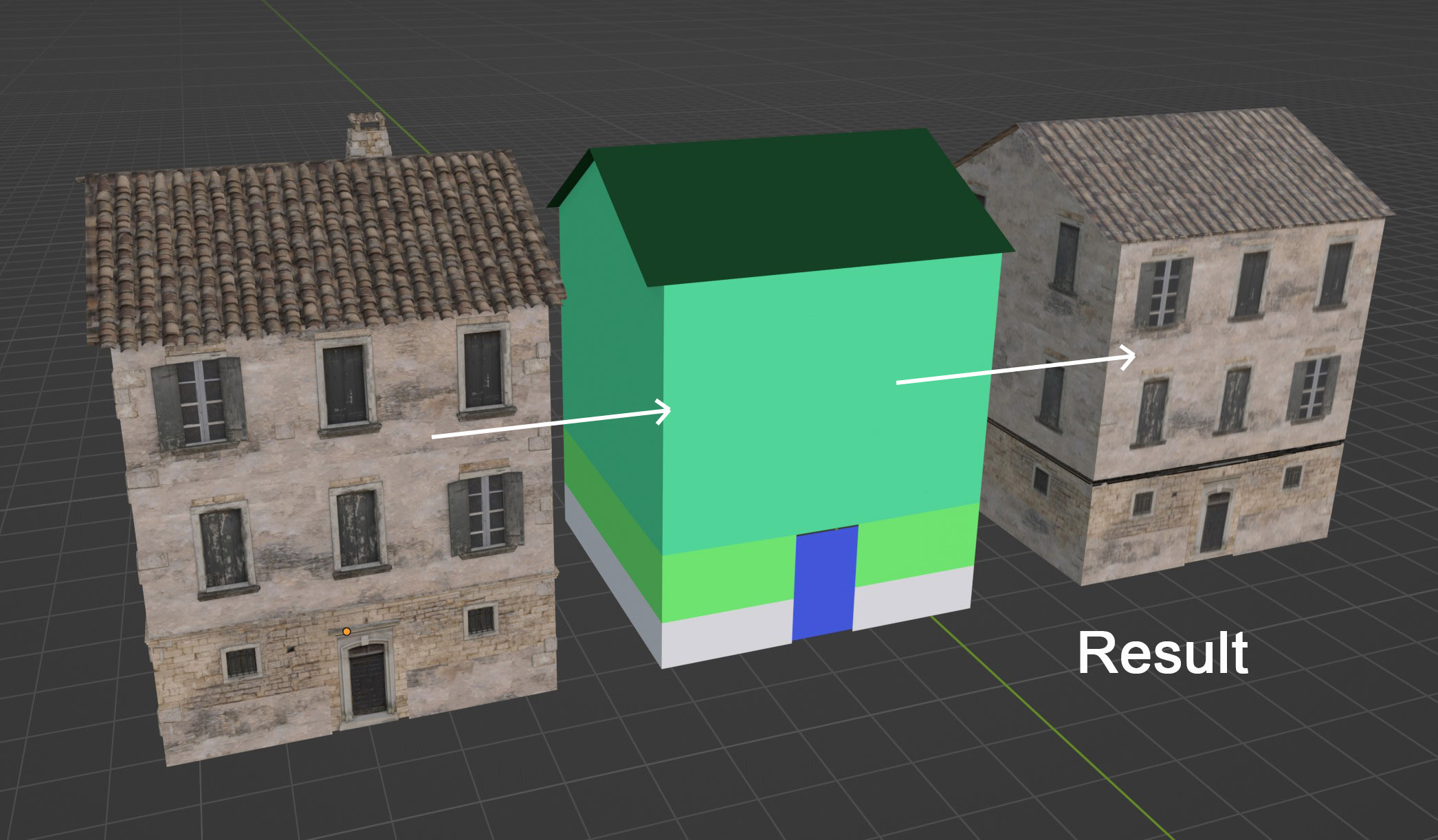Select the front door of the result house
Image resolution: width=1438 pixels, height=840 pixels.
1215,522
